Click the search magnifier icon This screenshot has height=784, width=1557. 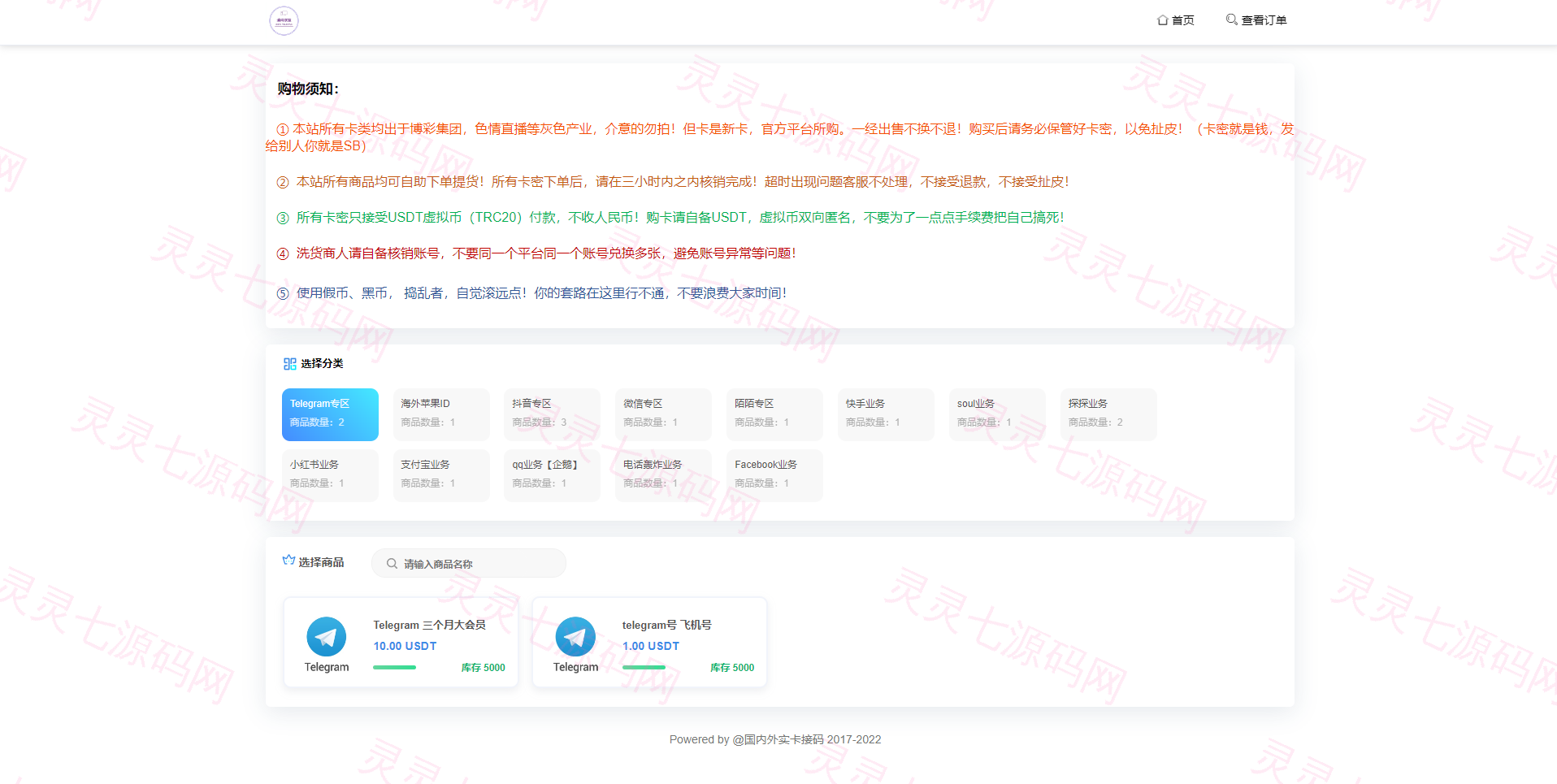392,564
